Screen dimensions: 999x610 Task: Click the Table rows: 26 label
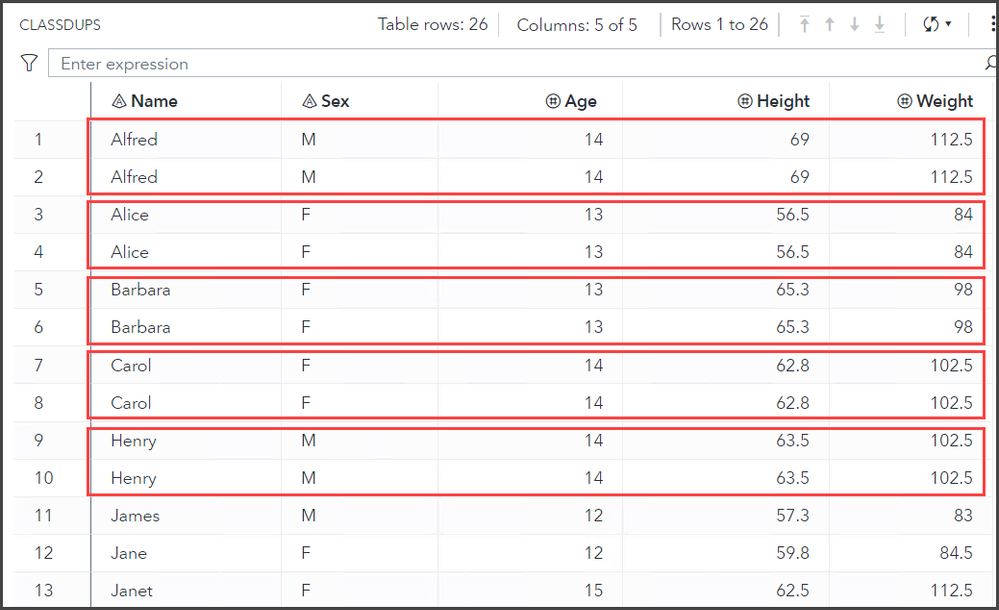pyautogui.click(x=433, y=23)
